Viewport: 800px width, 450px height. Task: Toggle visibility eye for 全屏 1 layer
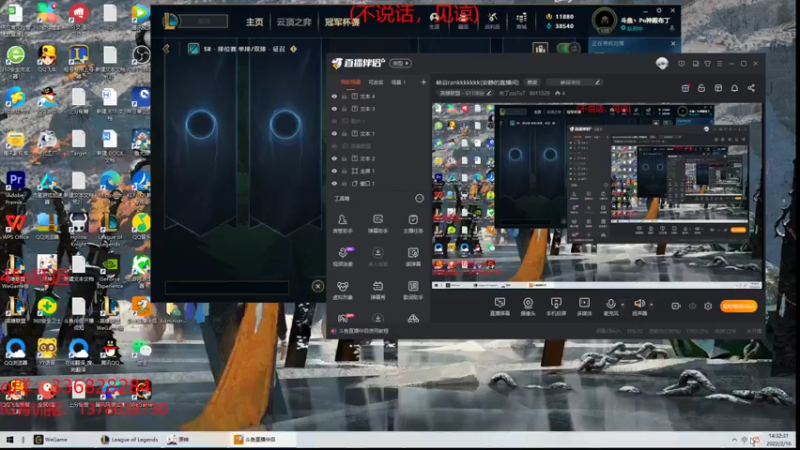coord(334,171)
